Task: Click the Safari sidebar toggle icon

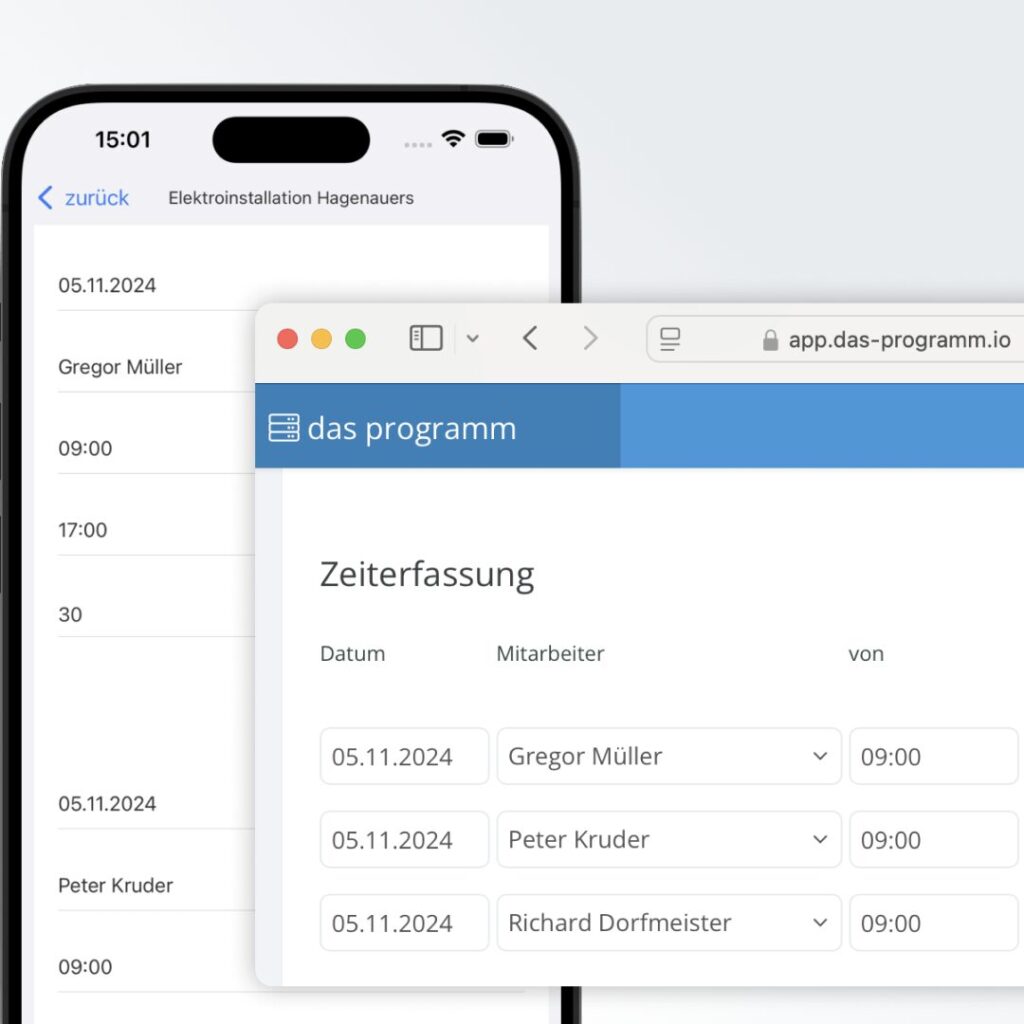Action: tap(426, 338)
